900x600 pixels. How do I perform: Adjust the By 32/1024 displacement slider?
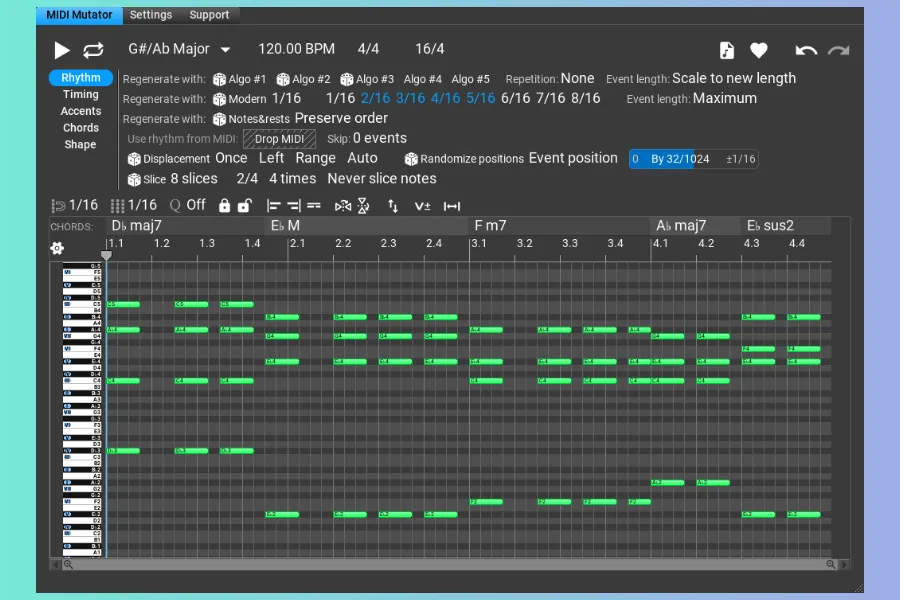tap(679, 159)
